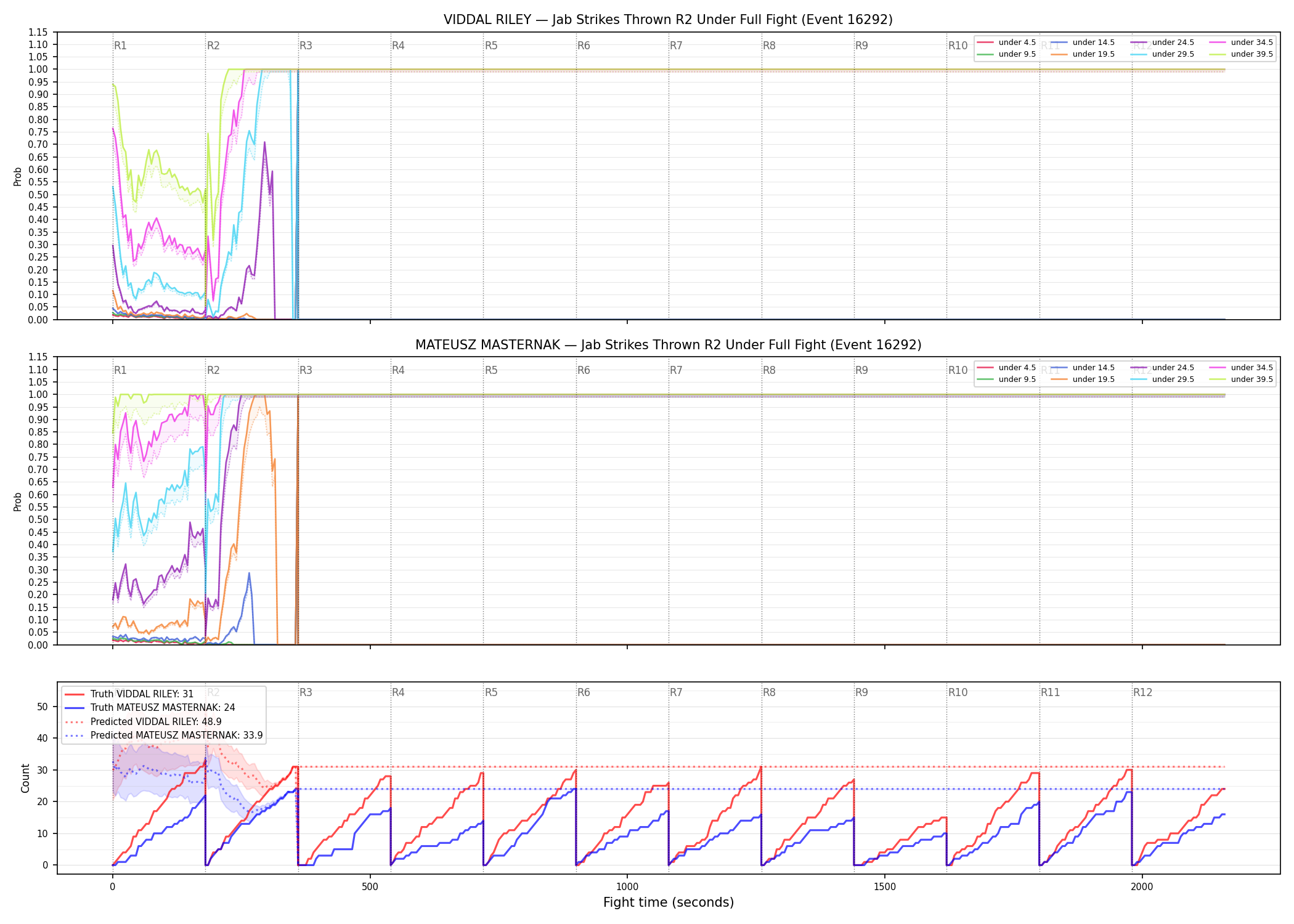Select 'under 39.5' legend entry in Masternak chart

point(1241,379)
